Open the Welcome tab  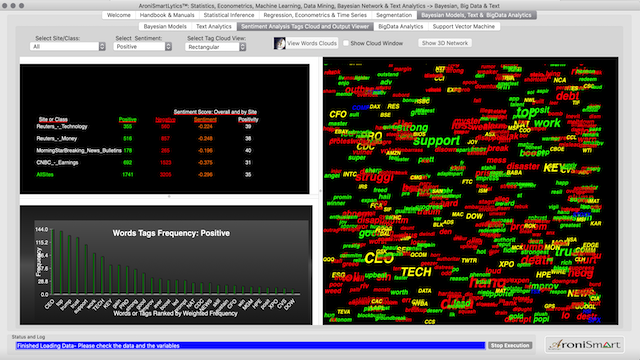pos(119,15)
